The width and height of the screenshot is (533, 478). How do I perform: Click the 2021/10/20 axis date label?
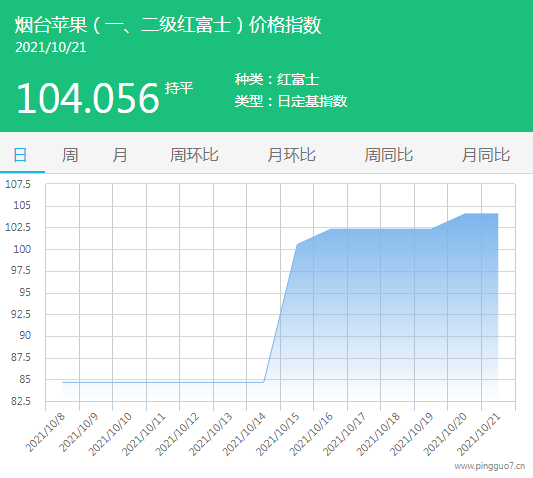445,434
